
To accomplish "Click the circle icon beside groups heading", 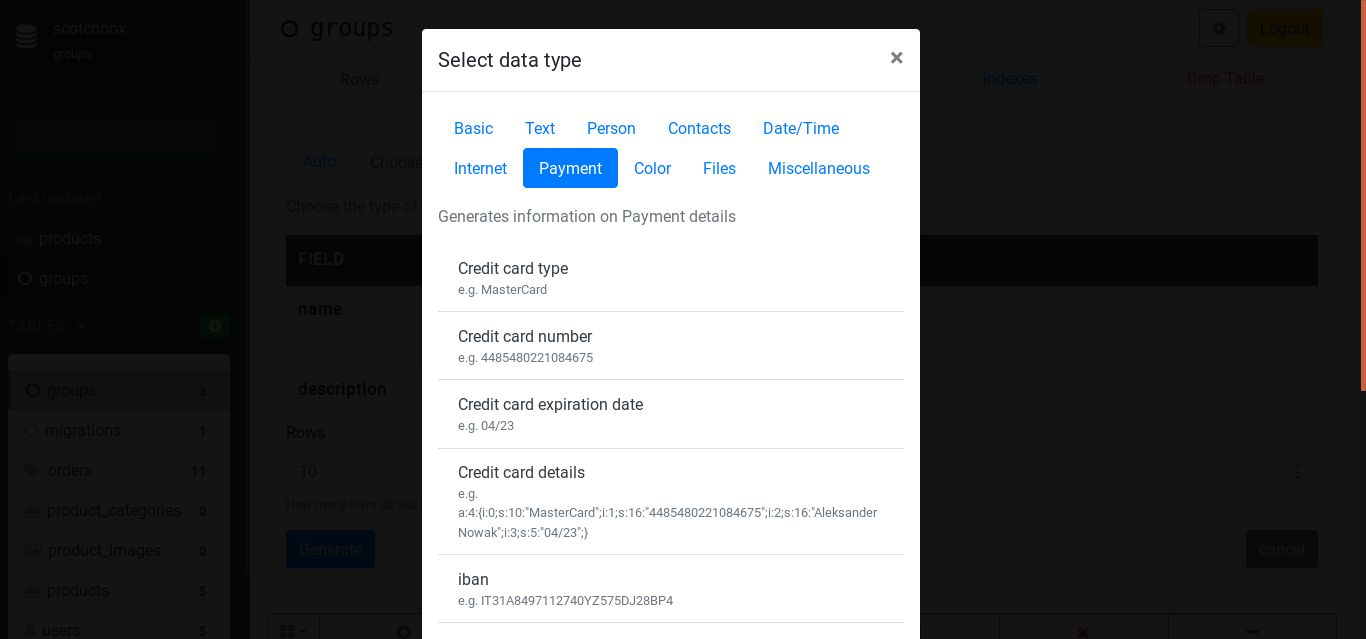I will tap(289, 29).
